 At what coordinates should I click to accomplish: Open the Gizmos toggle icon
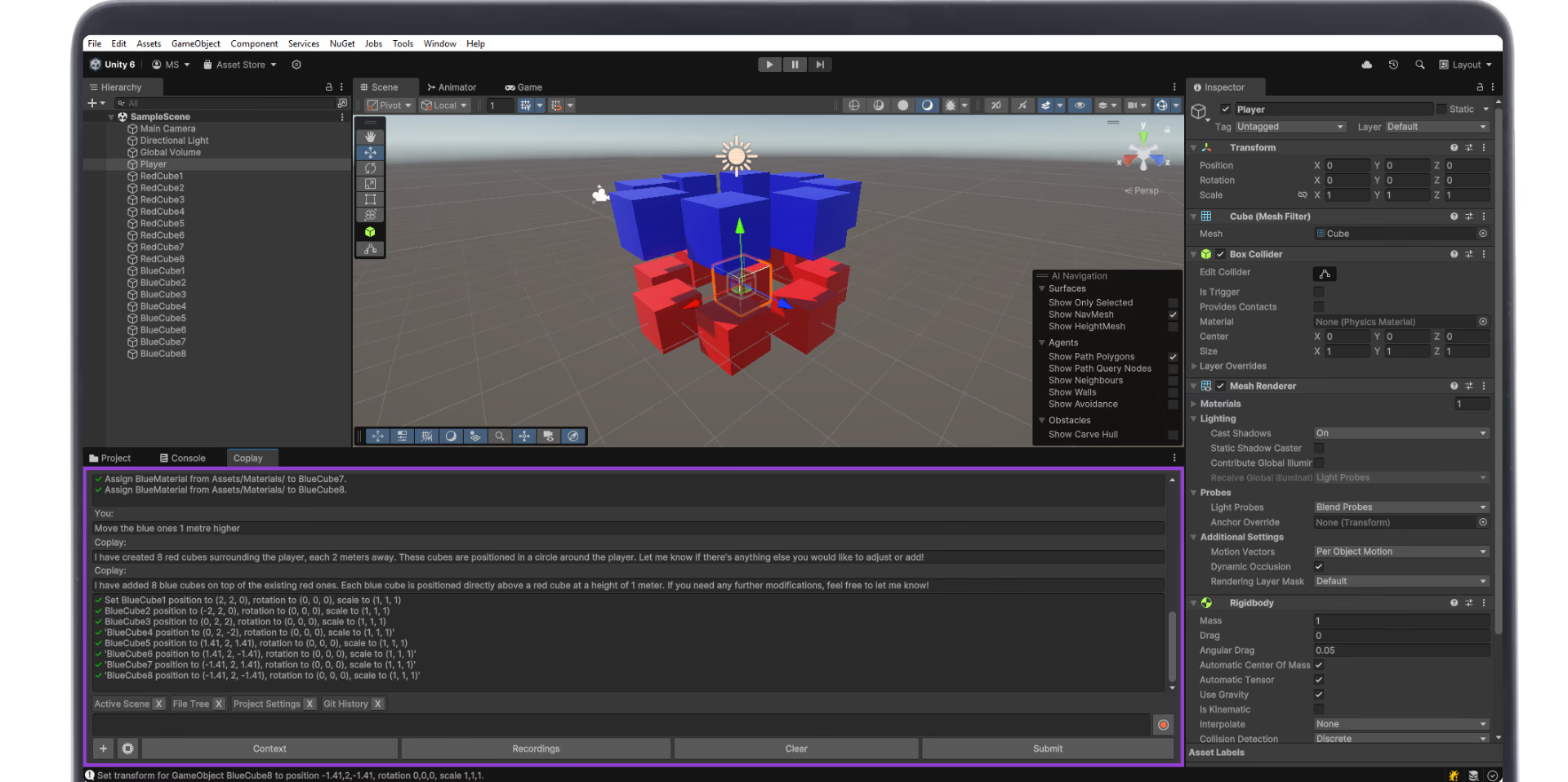(1161, 105)
